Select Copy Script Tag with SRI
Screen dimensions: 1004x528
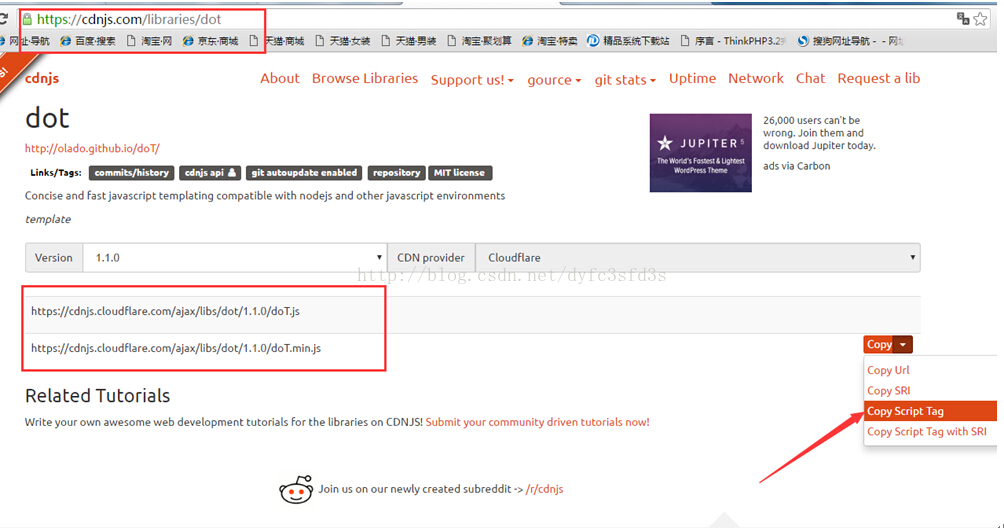coord(927,431)
